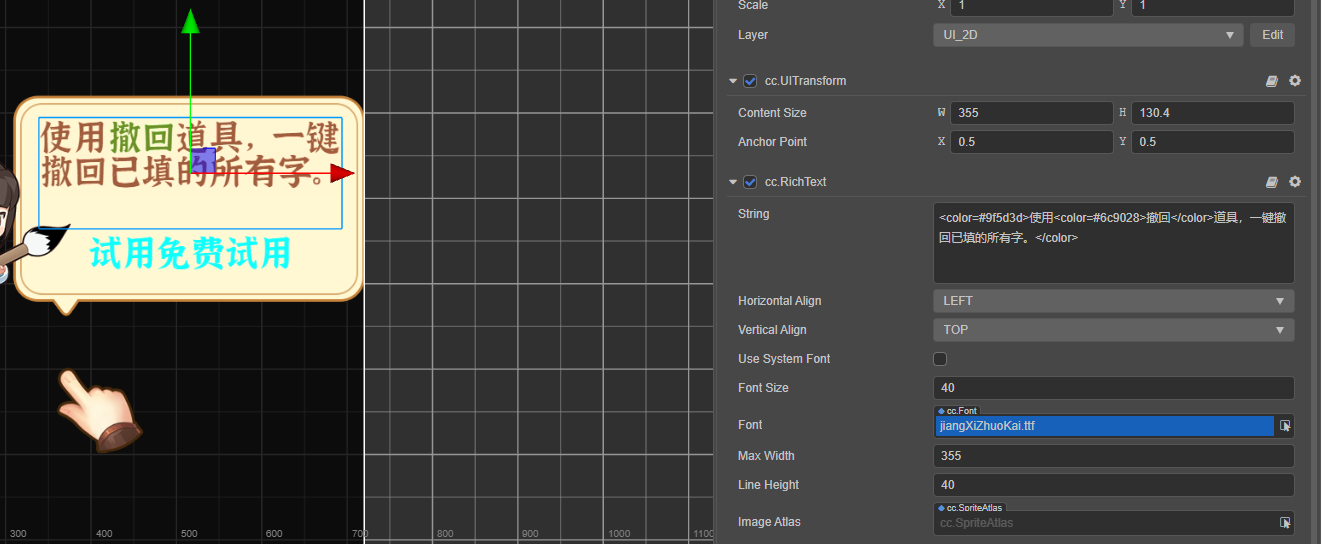Open the cc.UITransform help documentation icon
Viewport: 1321px width, 544px height.
[1272, 81]
